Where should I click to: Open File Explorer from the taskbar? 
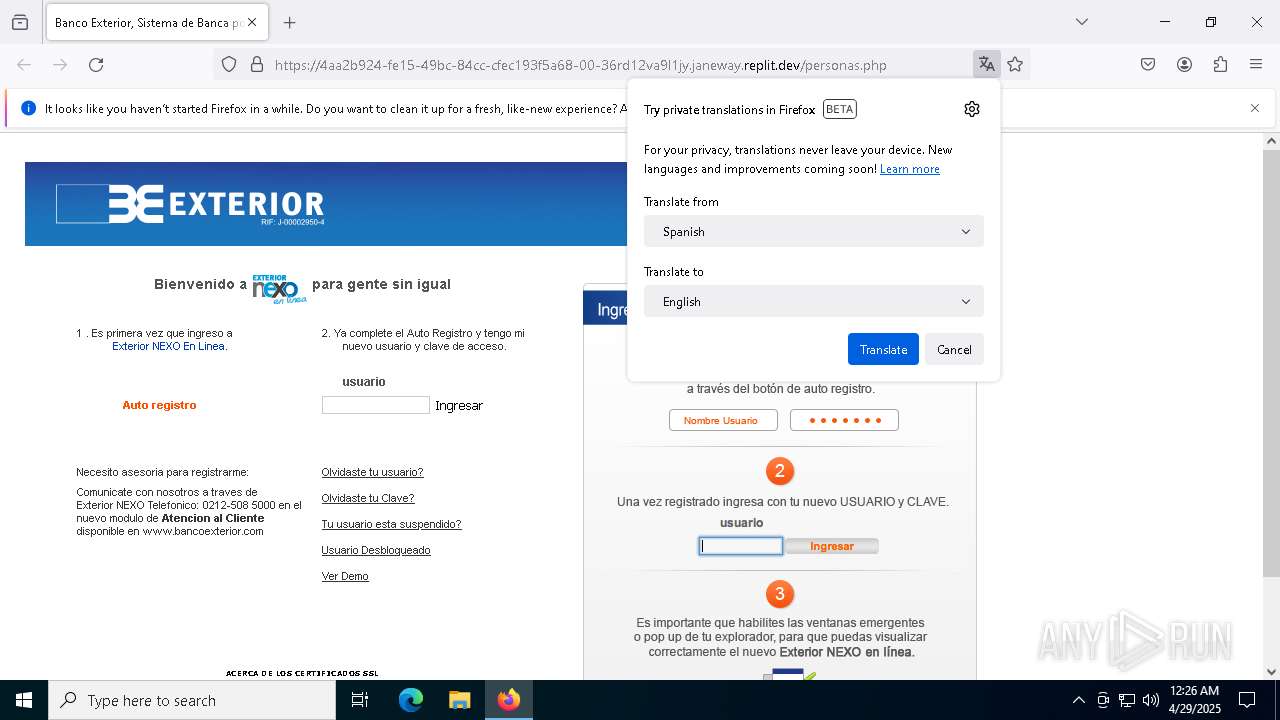(x=459, y=700)
